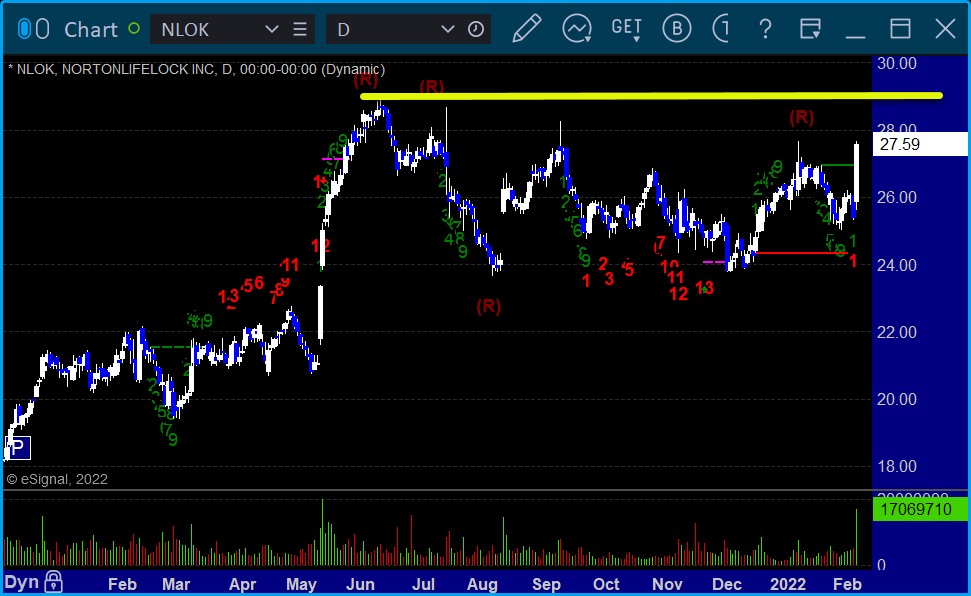The height and width of the screenshot is (596, 971).
Task: Open the clock time template icon
Action: tap(476, 29)
